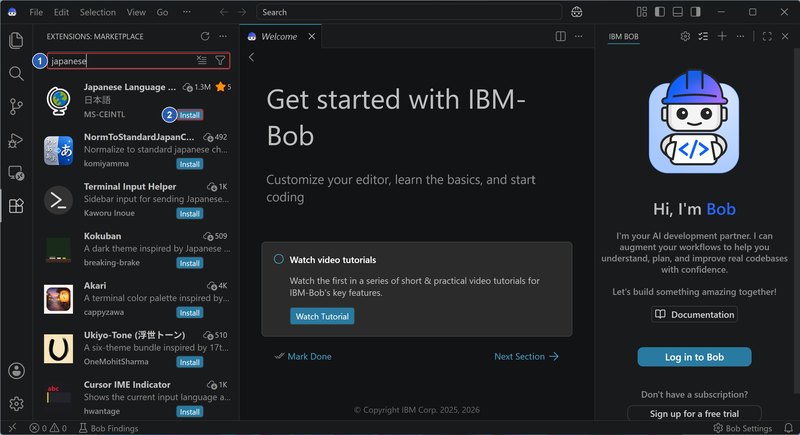Select the IBM BOB panel tab
Image resolution: width=800 pixels, height=435 pixels.
click(623, 36)
